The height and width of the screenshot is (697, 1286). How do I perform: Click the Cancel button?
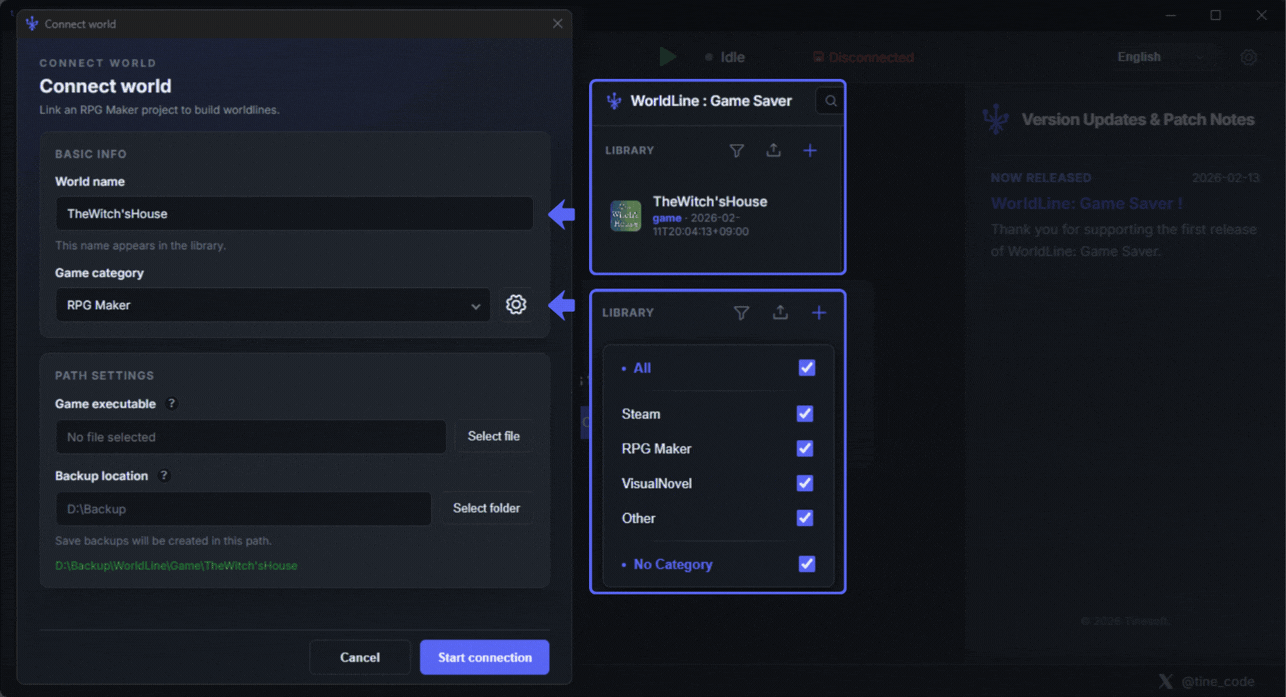(360, 657)
